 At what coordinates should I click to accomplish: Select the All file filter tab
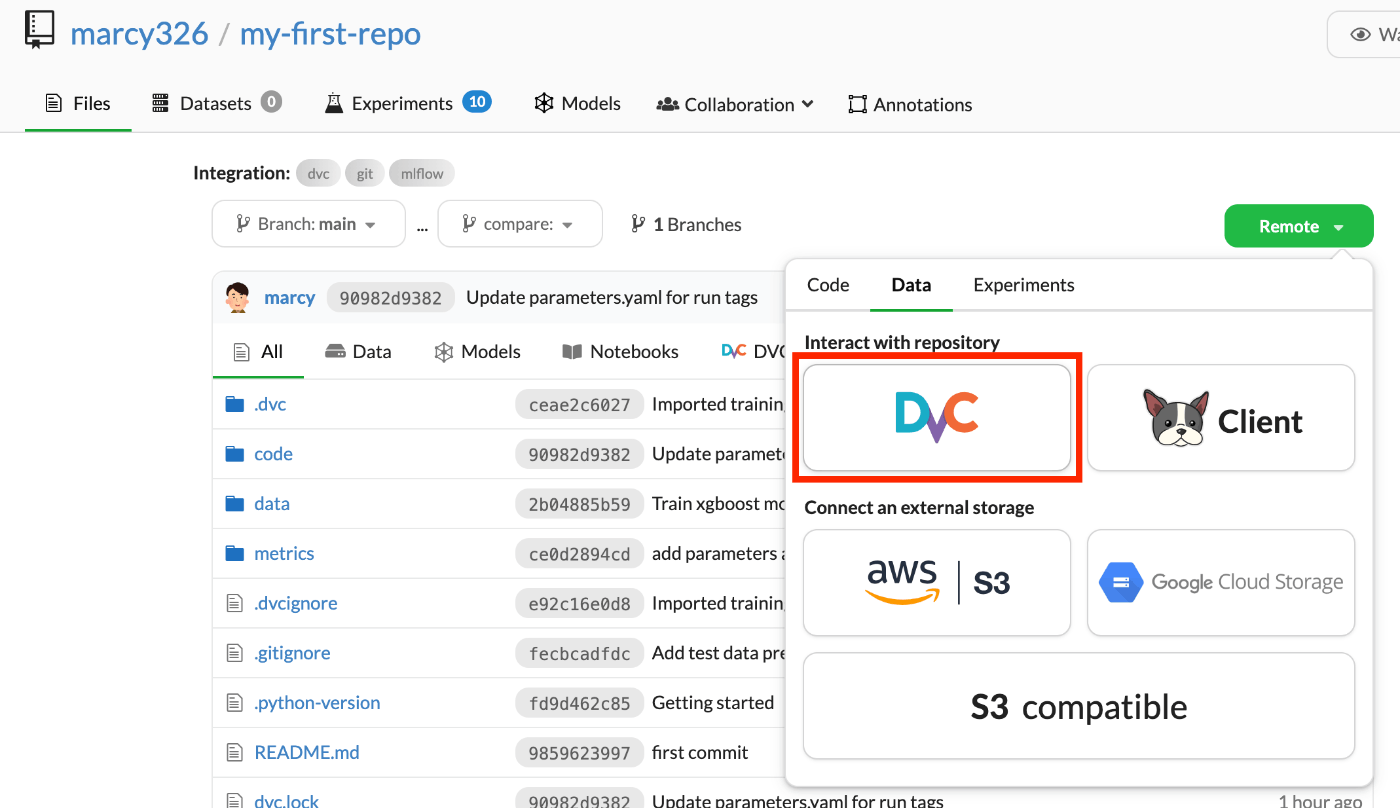(258, 351)
